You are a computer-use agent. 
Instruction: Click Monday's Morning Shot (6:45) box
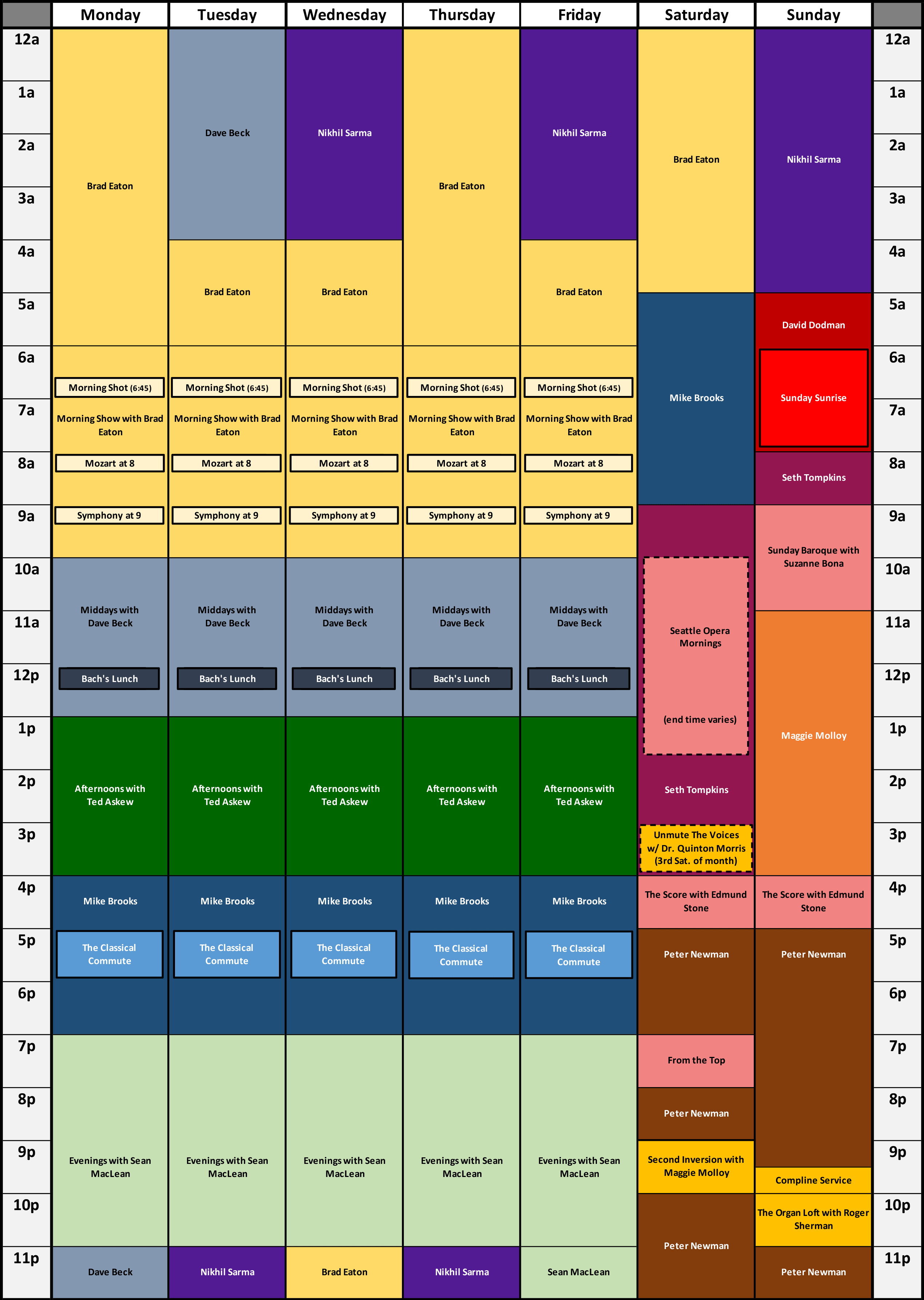pos(110,388)
